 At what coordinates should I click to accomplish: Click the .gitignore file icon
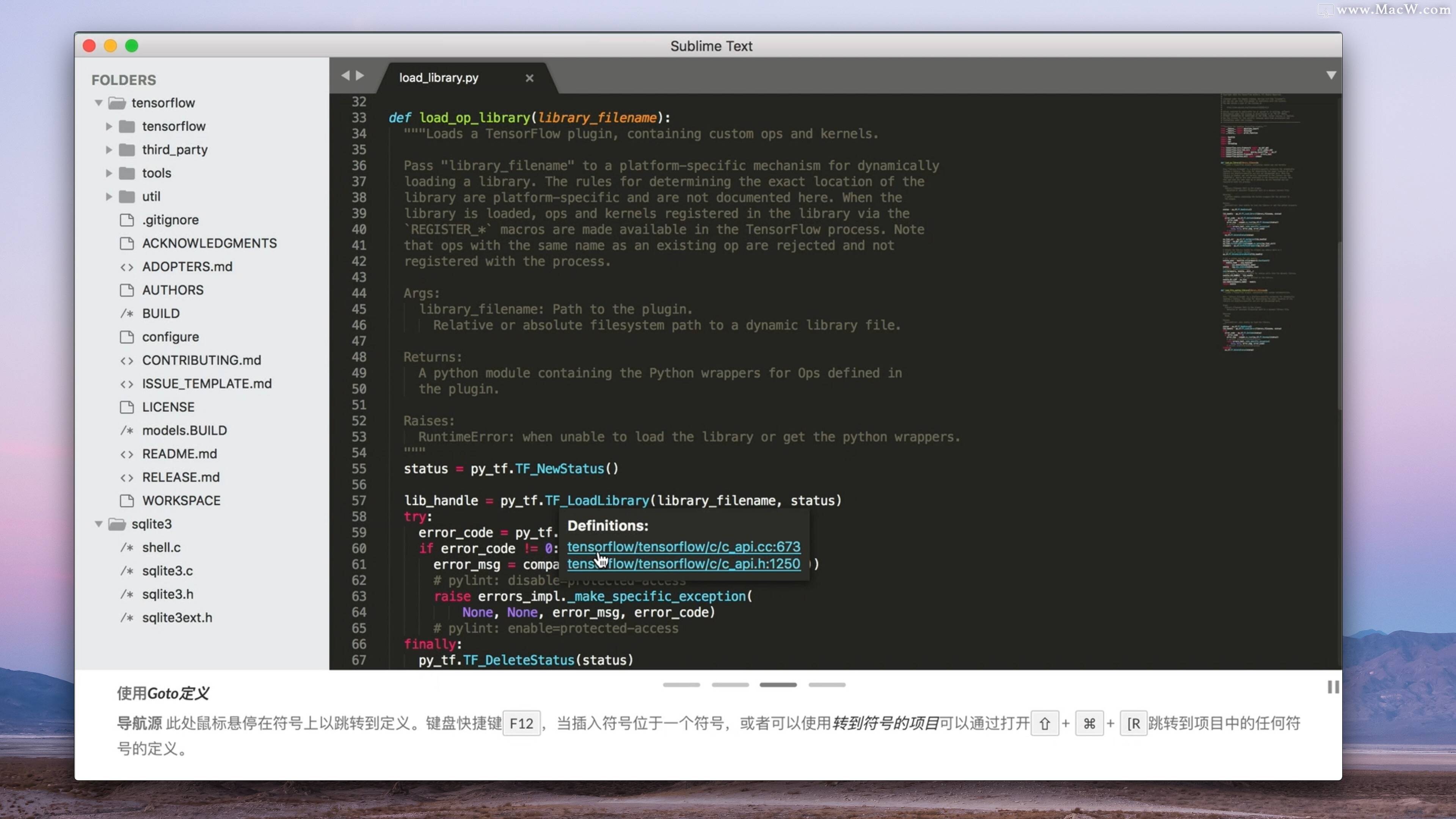coord(127,220)
